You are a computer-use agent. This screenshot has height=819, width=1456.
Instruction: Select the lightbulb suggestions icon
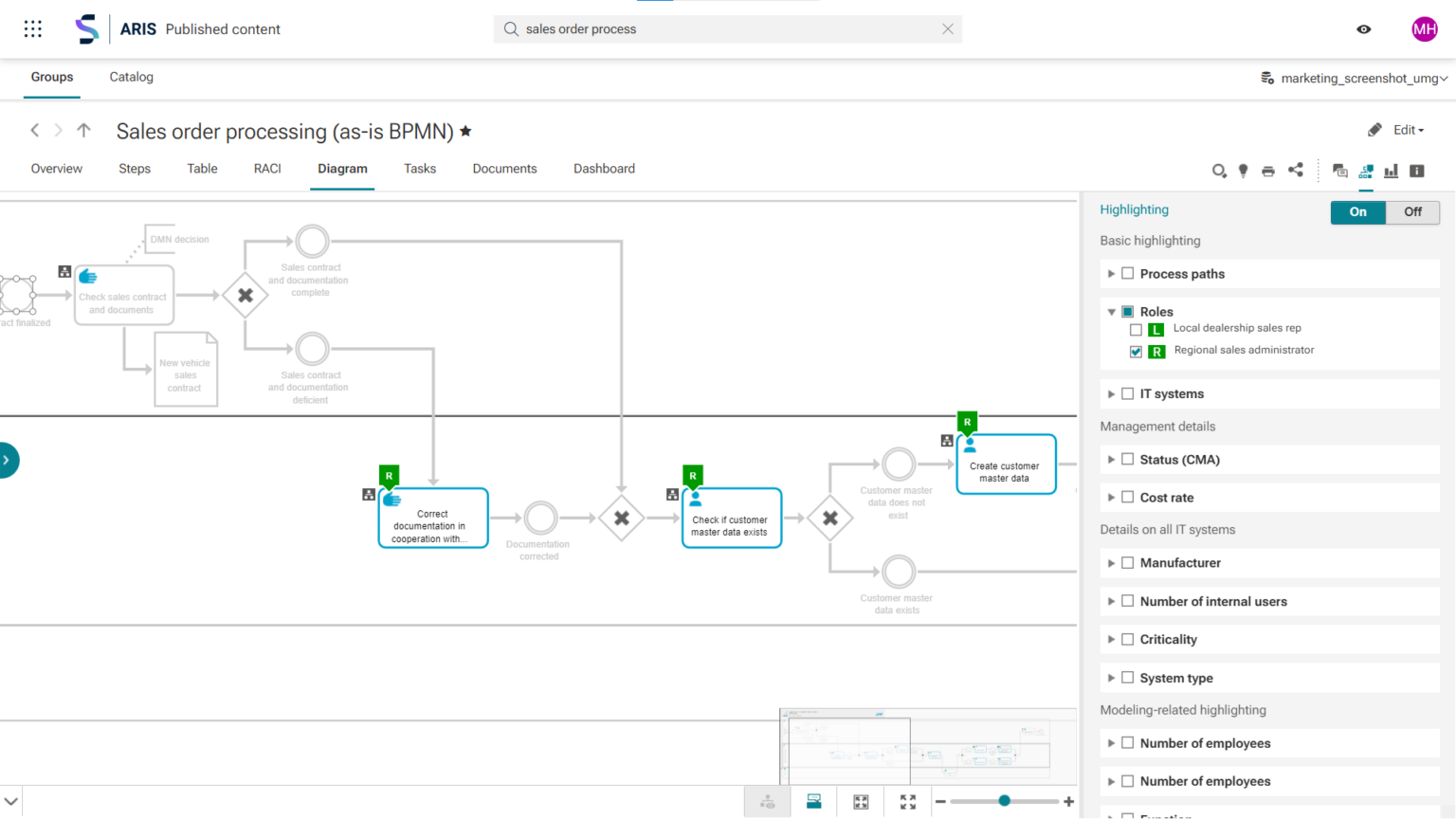1243,171
